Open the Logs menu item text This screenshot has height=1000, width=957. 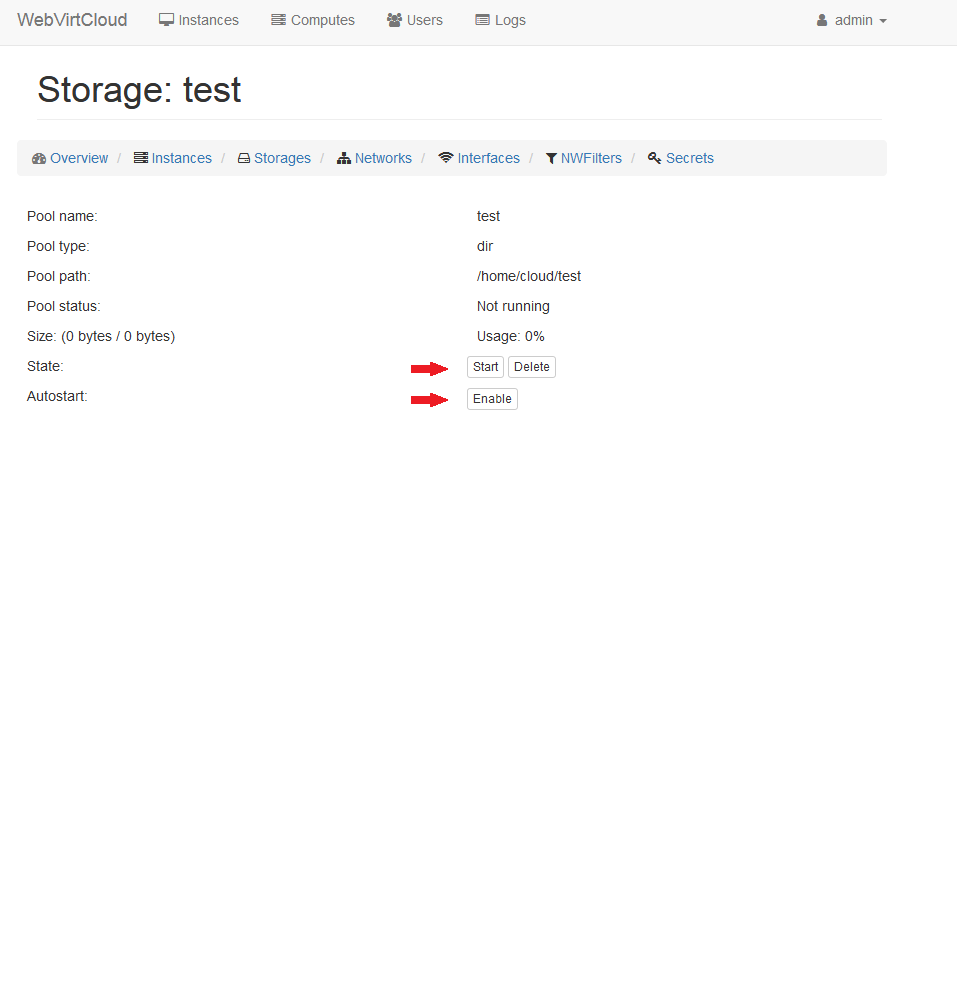(x=510, y=20)
